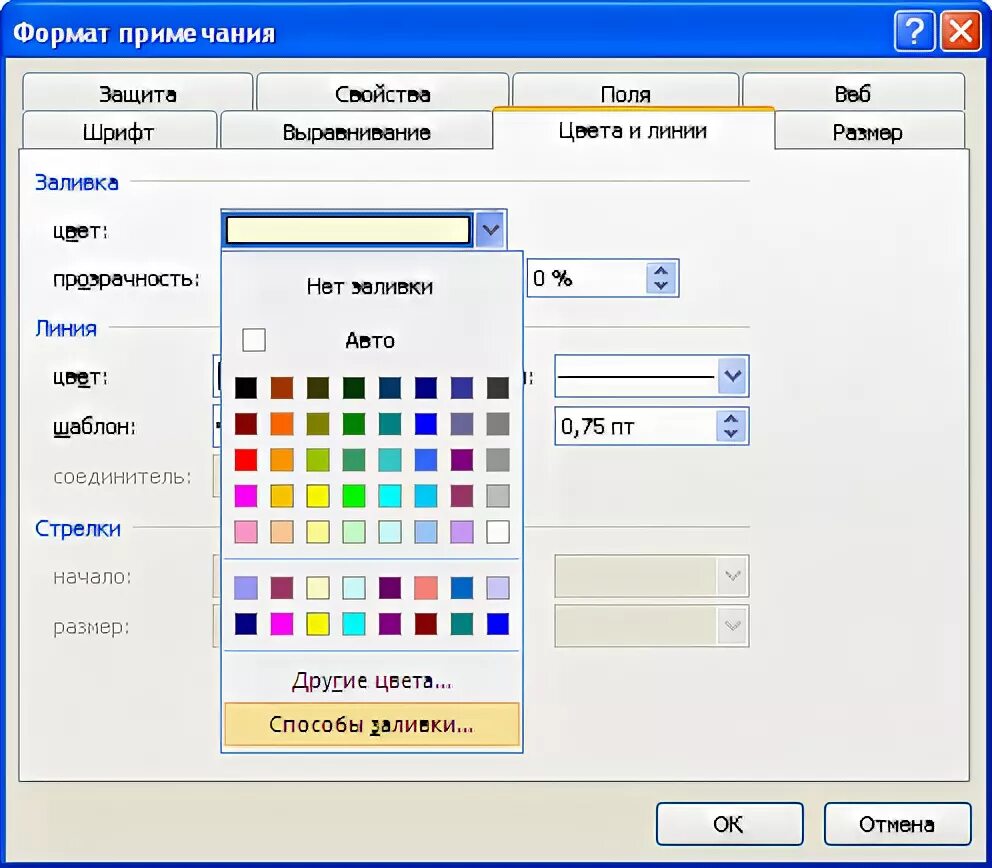Click the шаблон: label

coord(94,427)
